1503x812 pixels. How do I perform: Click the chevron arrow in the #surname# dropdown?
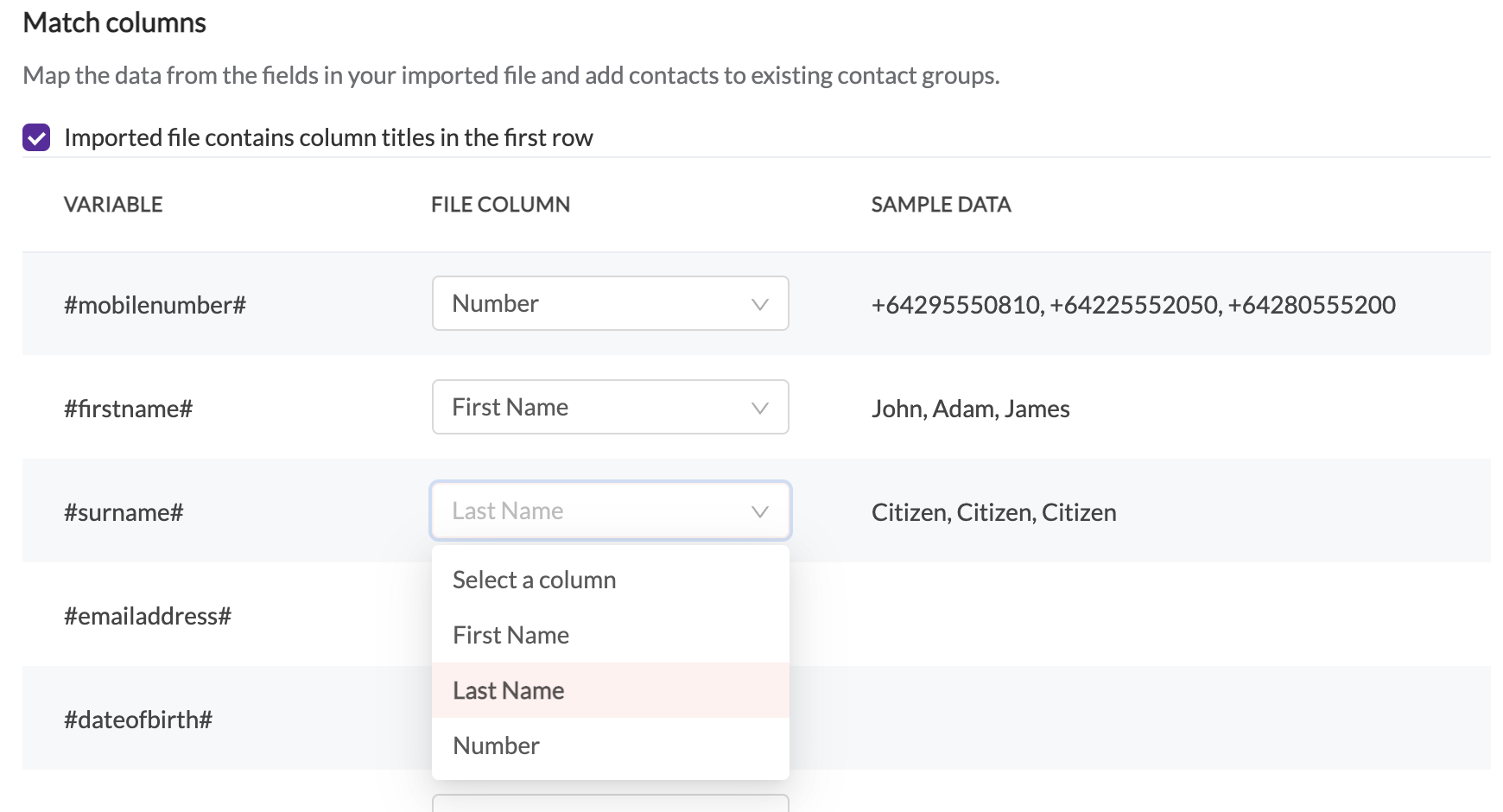coord(759,511)
